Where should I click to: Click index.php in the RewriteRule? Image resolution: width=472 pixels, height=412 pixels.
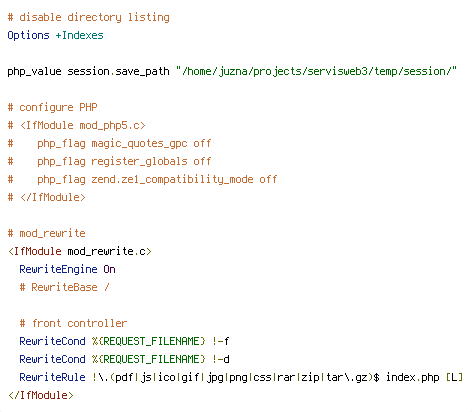pyautogui.click(x=413, y=377)
